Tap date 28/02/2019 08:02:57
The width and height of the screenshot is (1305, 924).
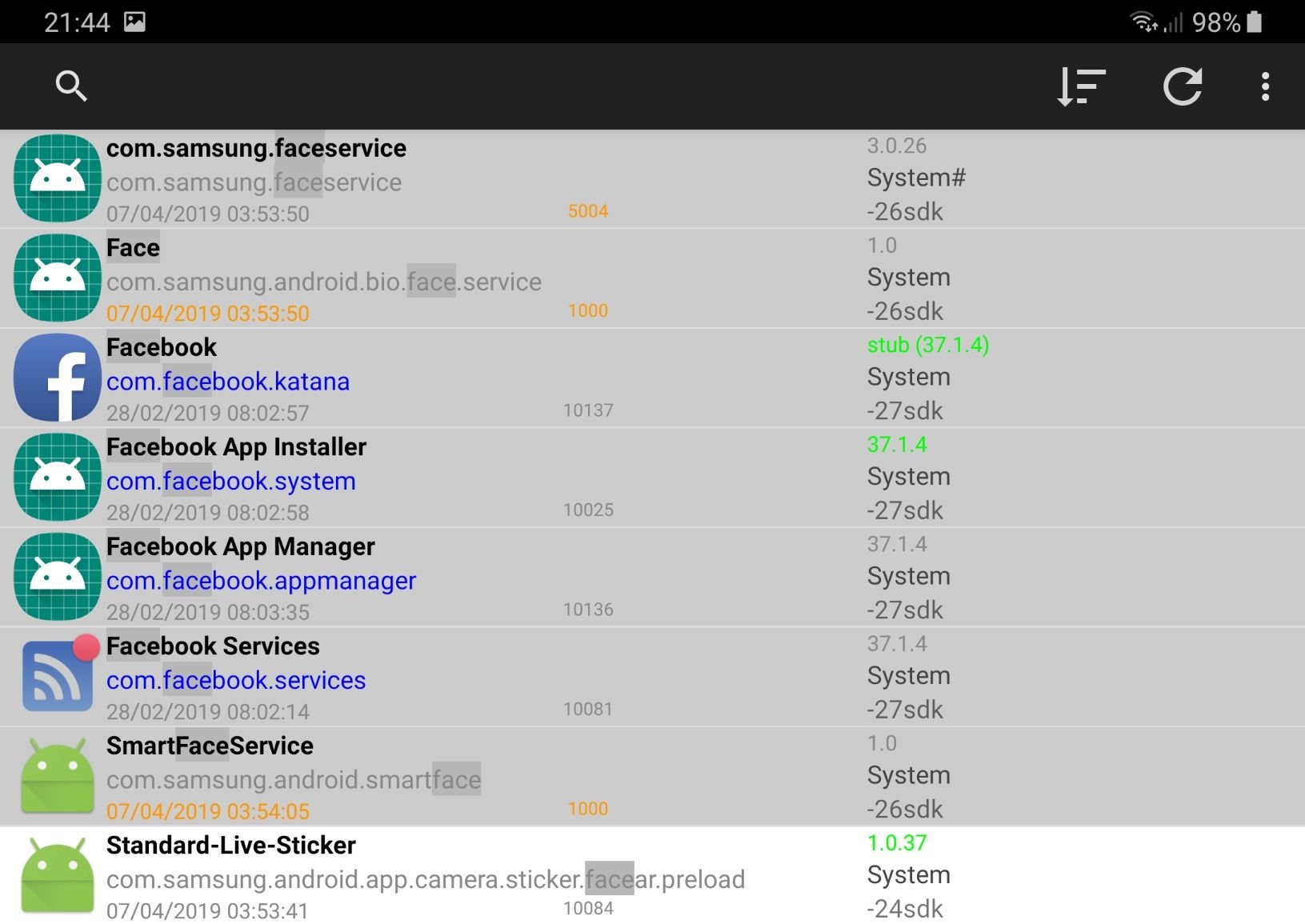pyautogui.click(x=208, y=413)
